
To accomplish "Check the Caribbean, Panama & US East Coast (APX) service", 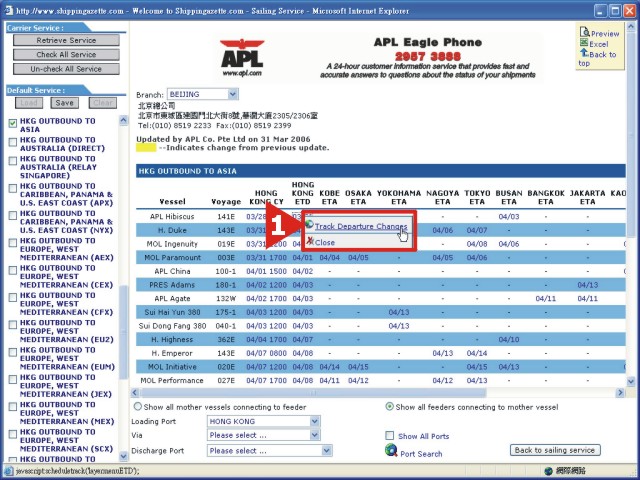I will [13, 188].
